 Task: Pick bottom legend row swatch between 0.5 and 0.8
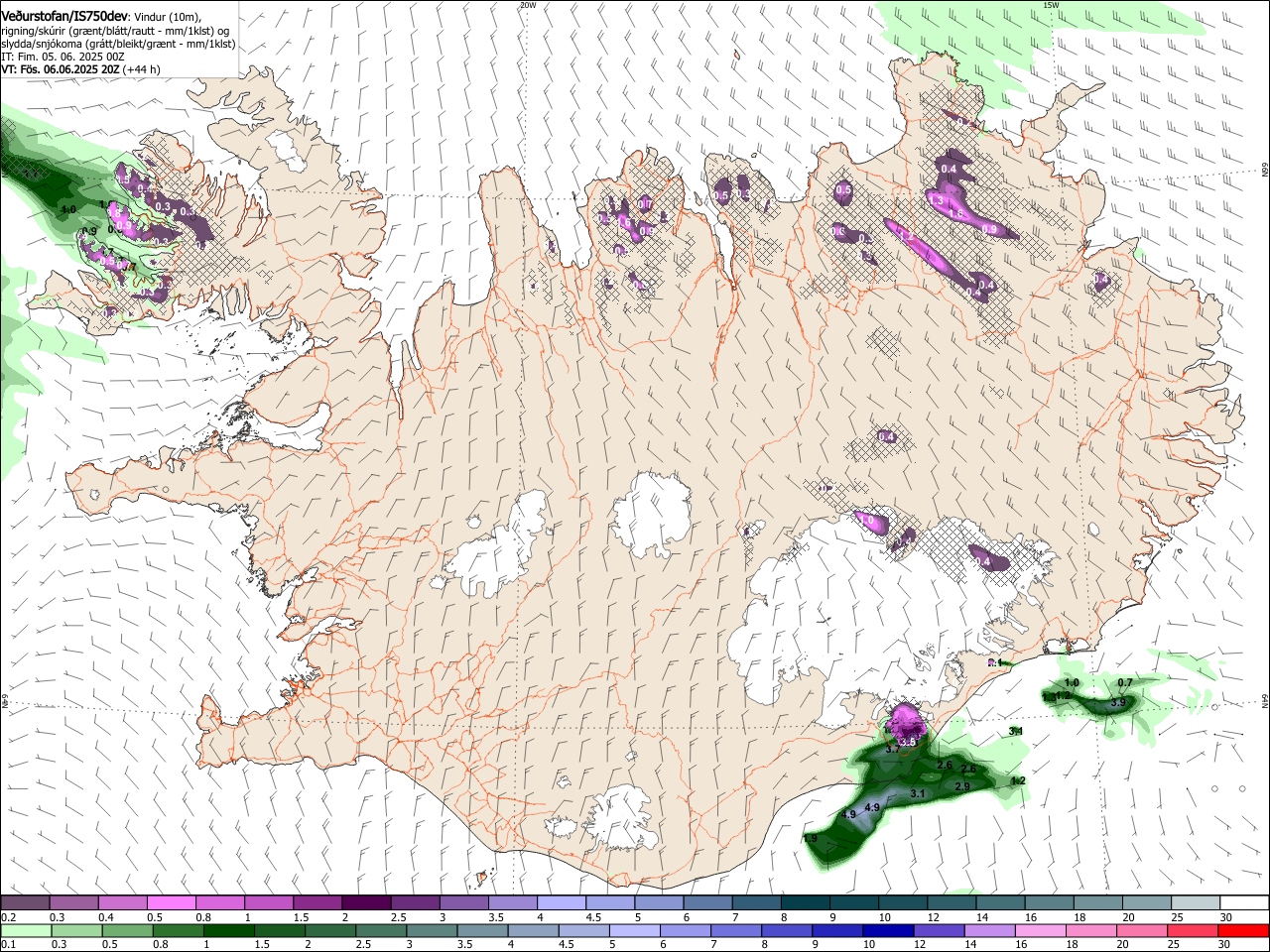127,930
